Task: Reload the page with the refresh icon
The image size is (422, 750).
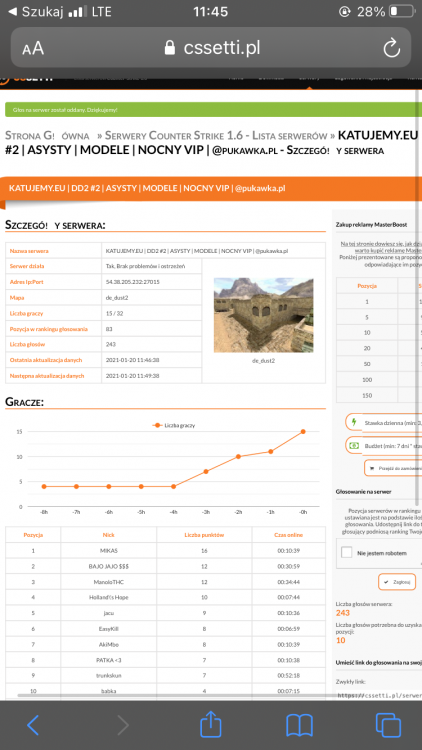Action: click(x=391, y=48)
